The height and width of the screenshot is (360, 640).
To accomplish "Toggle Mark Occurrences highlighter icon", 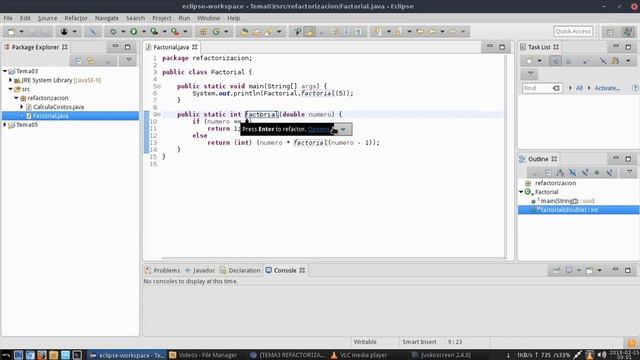I will (x=310, y=31).
